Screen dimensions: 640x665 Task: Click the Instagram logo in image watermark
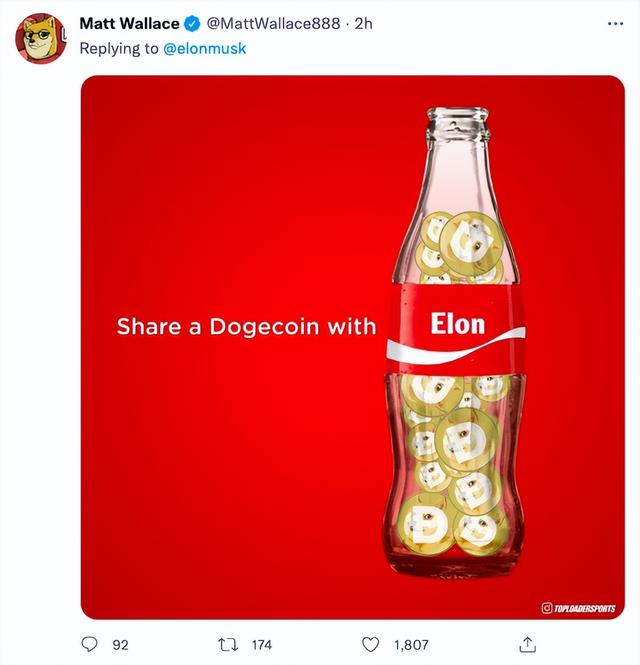[x=546, y=607]
